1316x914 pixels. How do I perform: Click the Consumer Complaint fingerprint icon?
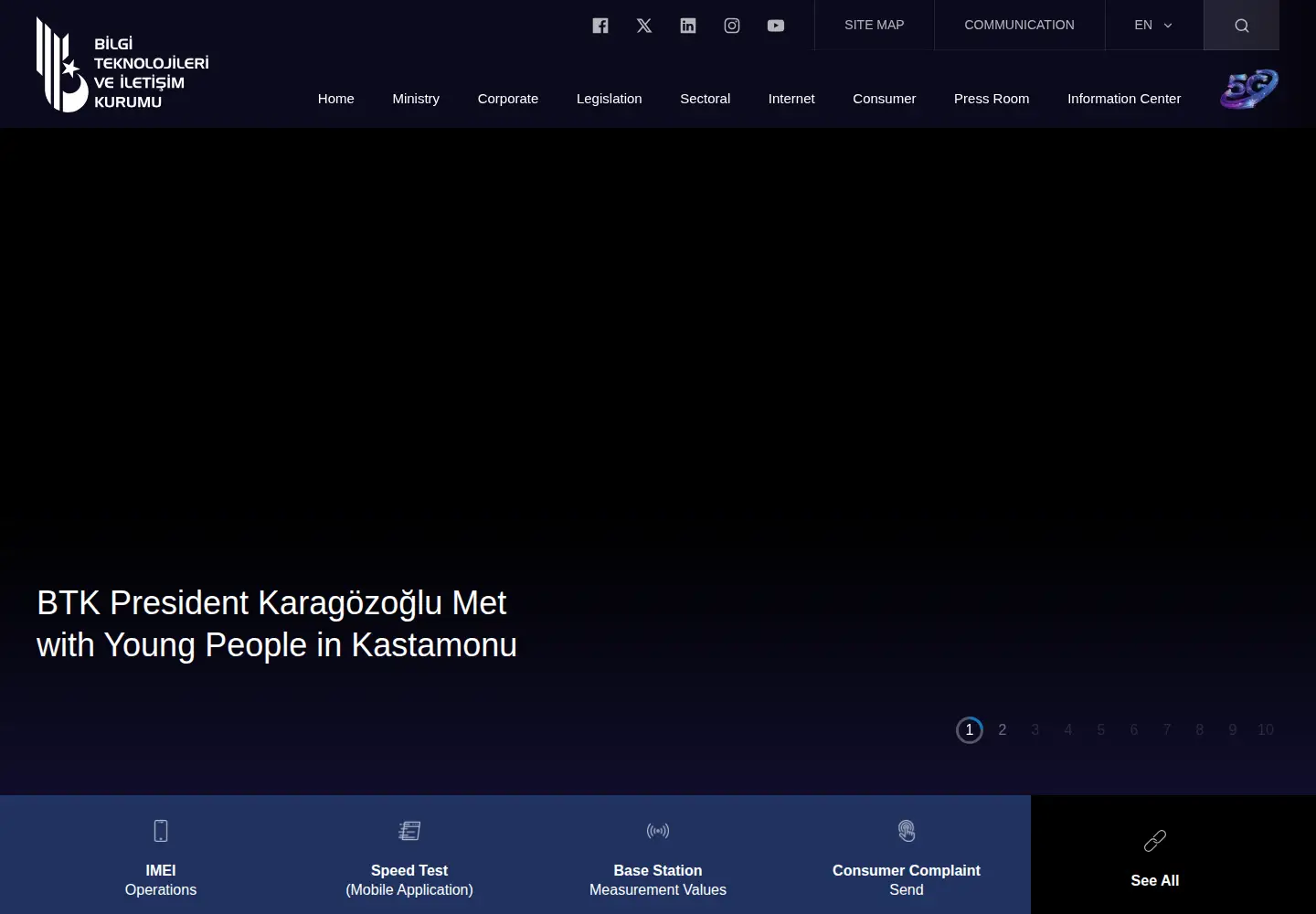(x=907, y=831)
